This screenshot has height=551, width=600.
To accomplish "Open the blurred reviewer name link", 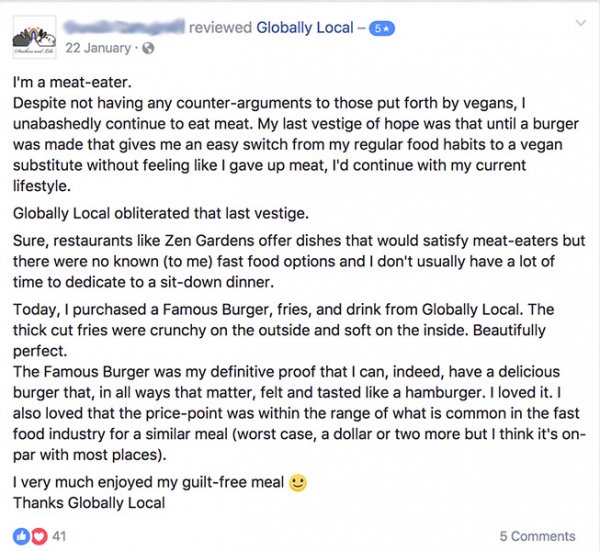I will pyautogui.click(x=124, y=27).
